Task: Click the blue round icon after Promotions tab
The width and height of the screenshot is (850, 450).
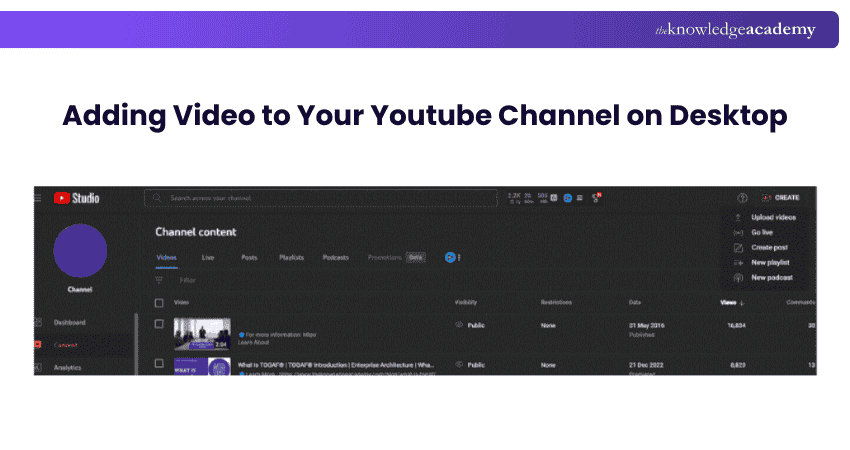Action: click(449, 258)
